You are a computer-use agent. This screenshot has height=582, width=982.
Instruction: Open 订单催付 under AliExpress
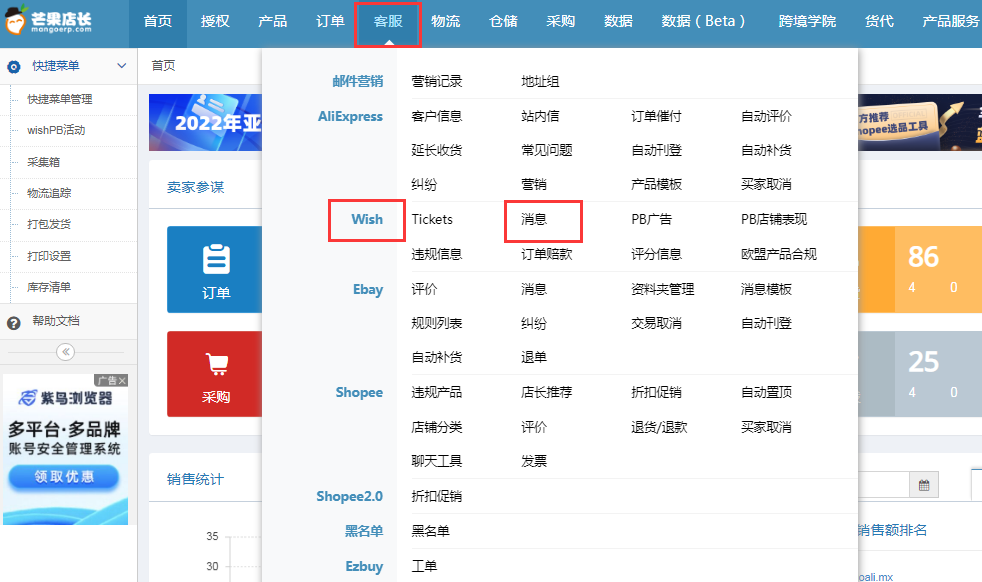656,116
